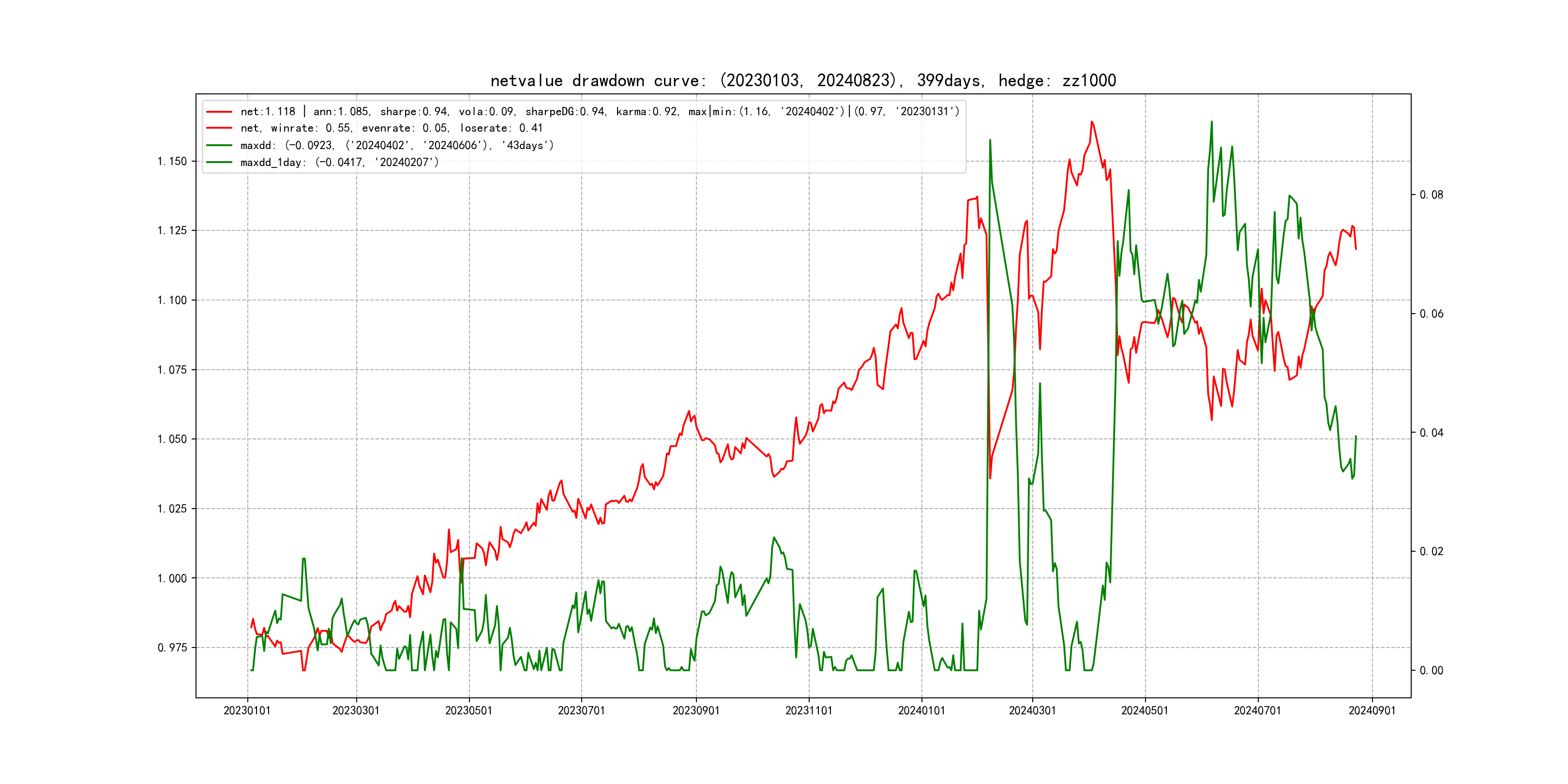Click the 20240701 x-axis tick label
Screen dimensions: 1568x784
pyautogui.click(x=1258, y=711)
